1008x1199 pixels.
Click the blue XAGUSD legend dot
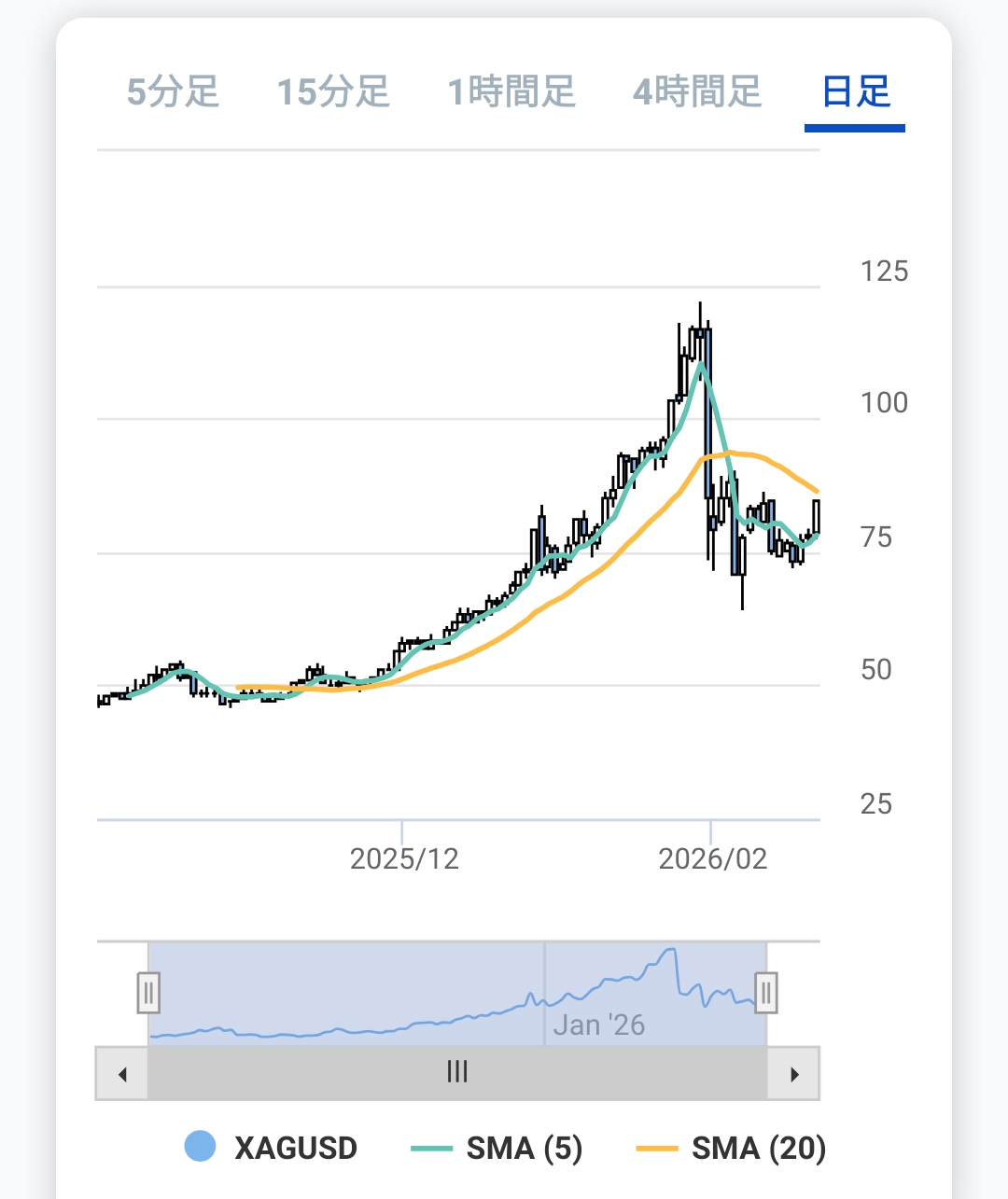[x=201, y=1147]
